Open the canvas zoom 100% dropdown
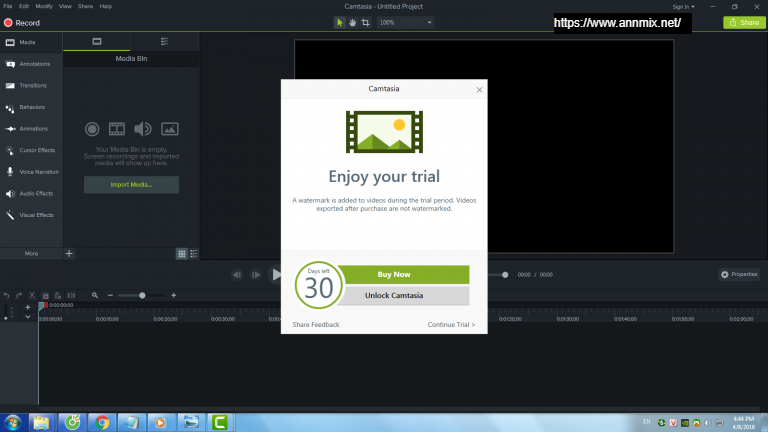This screenshot has width=768, height=432. [x=405, y=23]
